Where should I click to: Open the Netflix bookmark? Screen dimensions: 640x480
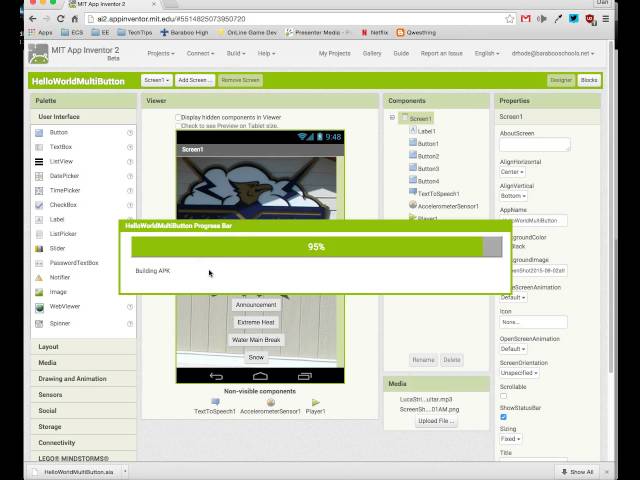(x=375, y=33)
